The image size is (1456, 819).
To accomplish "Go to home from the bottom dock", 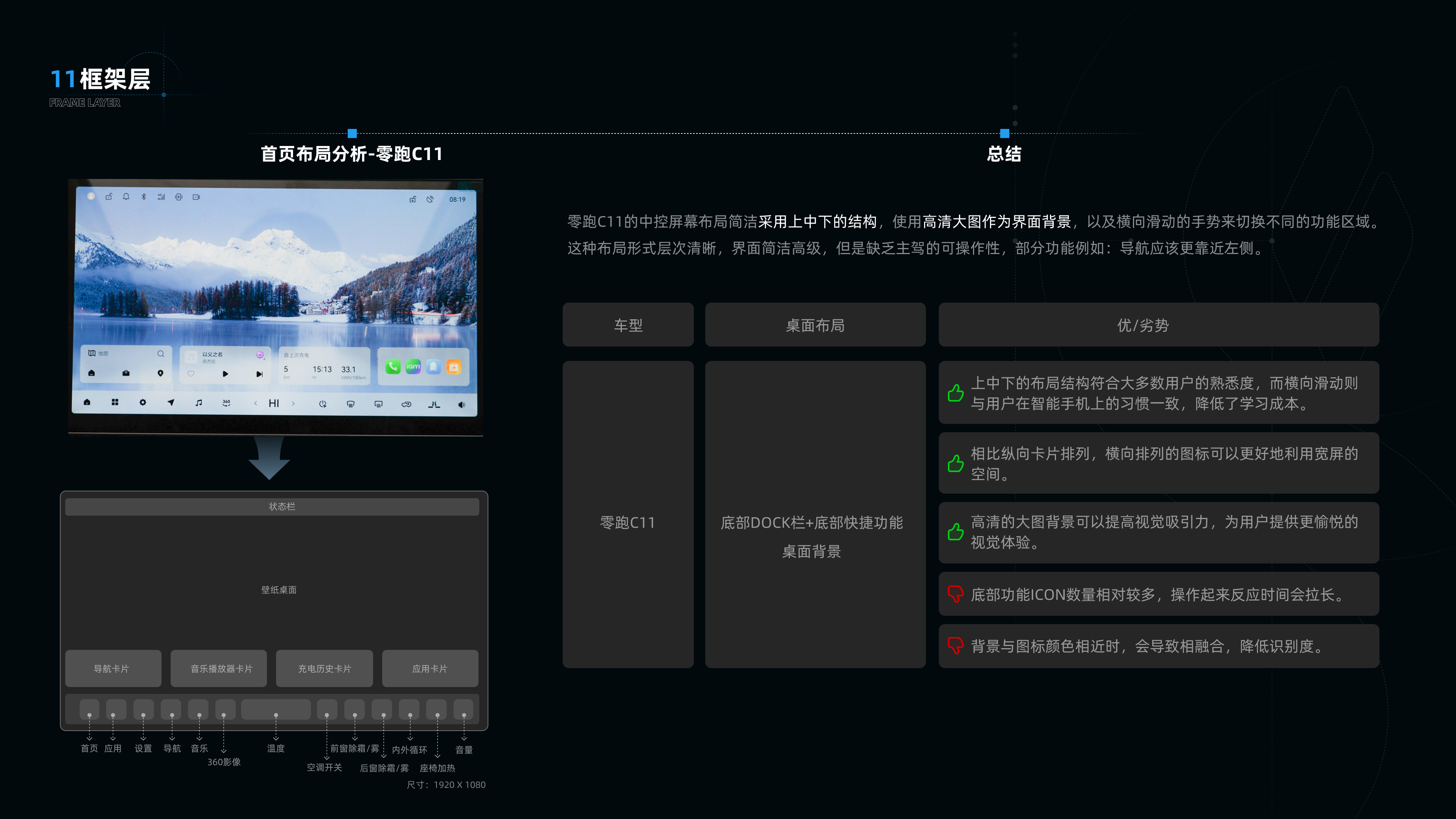I will pos(87,402).
